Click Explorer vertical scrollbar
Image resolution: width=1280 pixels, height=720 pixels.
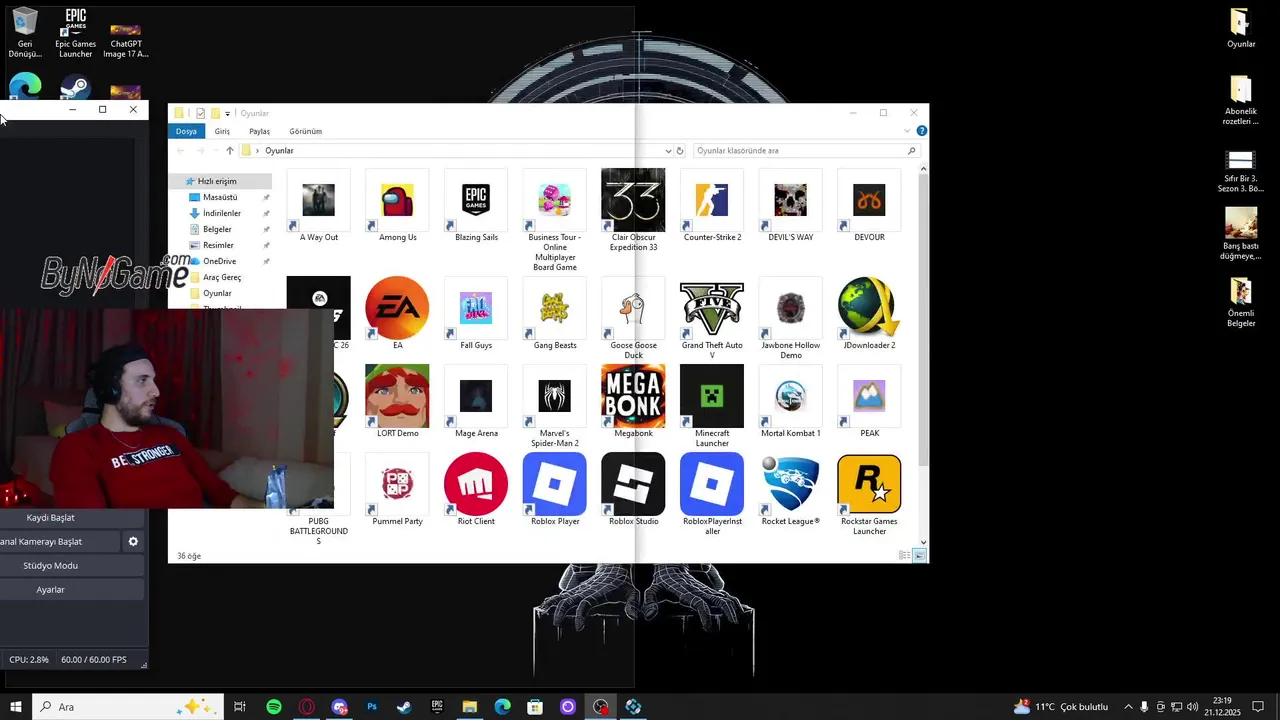coord(924,320)
